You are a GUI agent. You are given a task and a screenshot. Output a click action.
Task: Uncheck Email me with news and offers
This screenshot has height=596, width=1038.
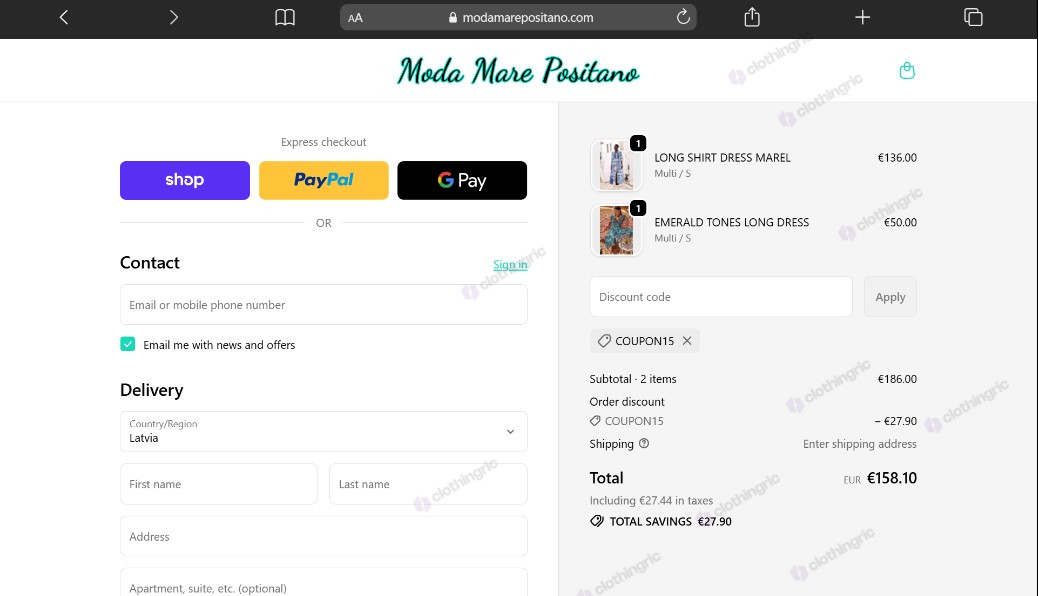click(x=128, y=344)
